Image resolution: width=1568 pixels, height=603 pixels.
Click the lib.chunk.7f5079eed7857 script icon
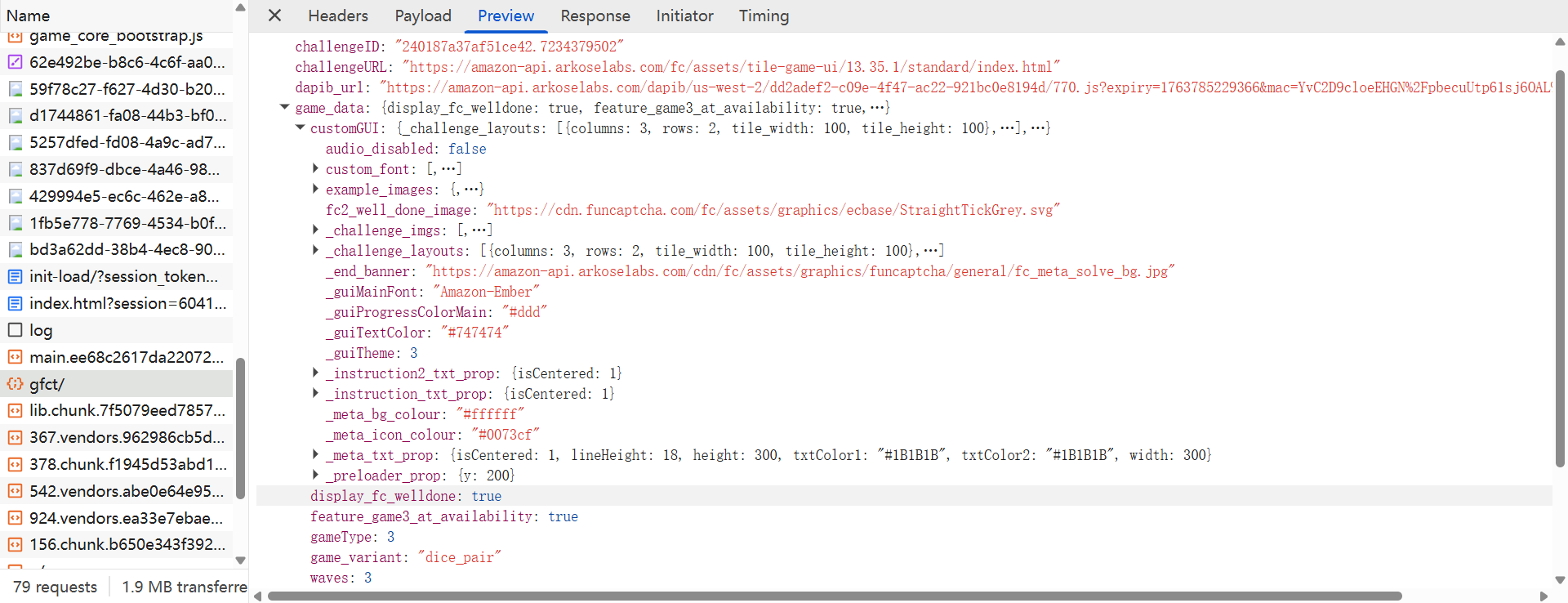(x=15, y=411)
